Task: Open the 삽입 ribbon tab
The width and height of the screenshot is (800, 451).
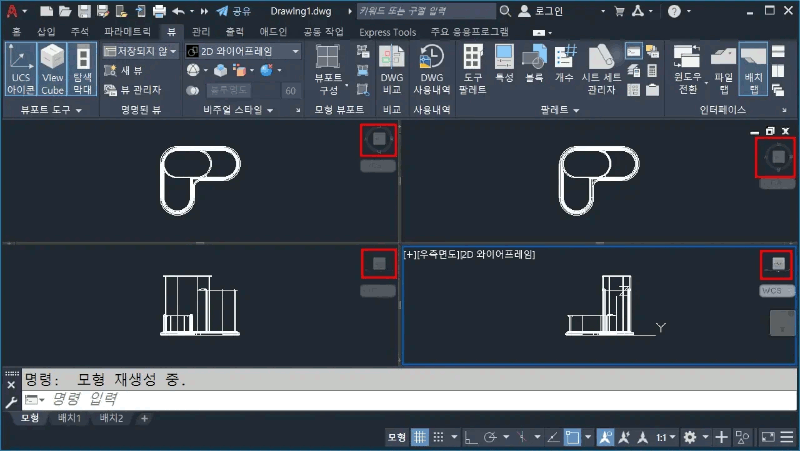Action: pos(46,32)
